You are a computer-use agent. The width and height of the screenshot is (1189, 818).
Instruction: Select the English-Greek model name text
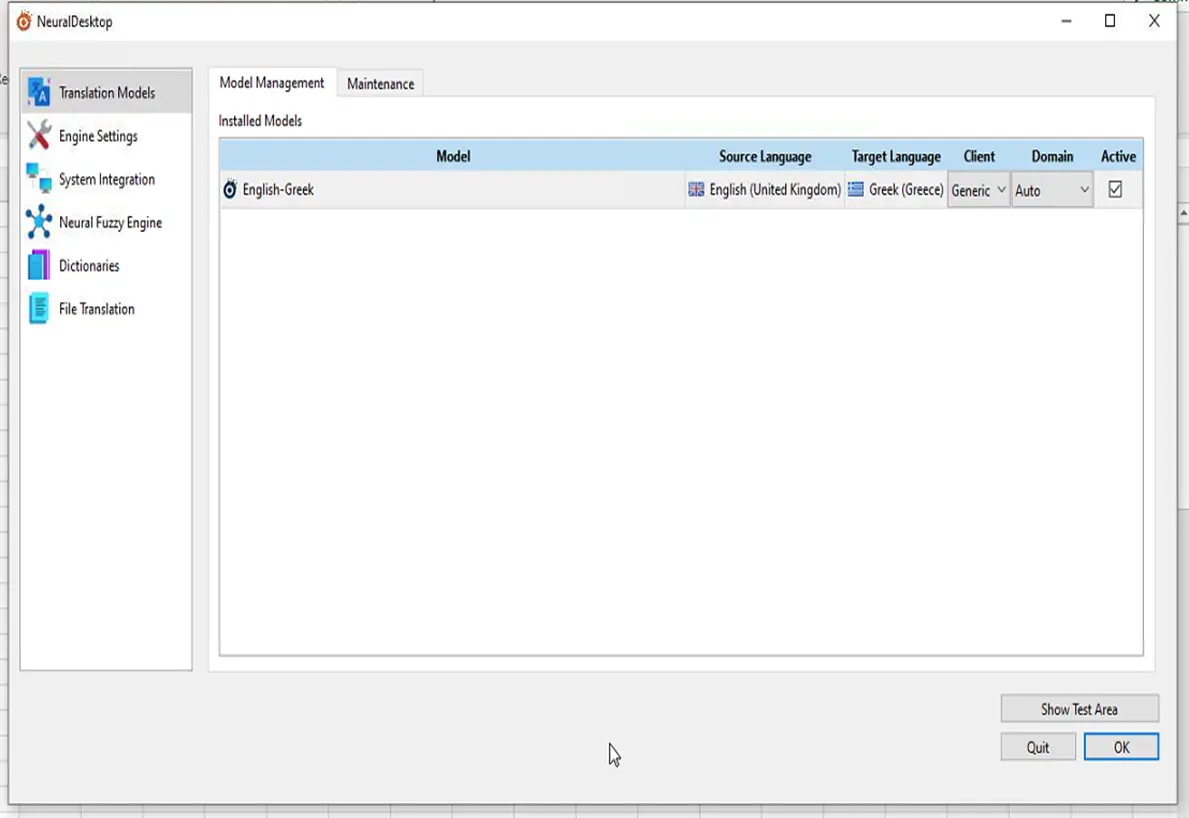point(278,190)
